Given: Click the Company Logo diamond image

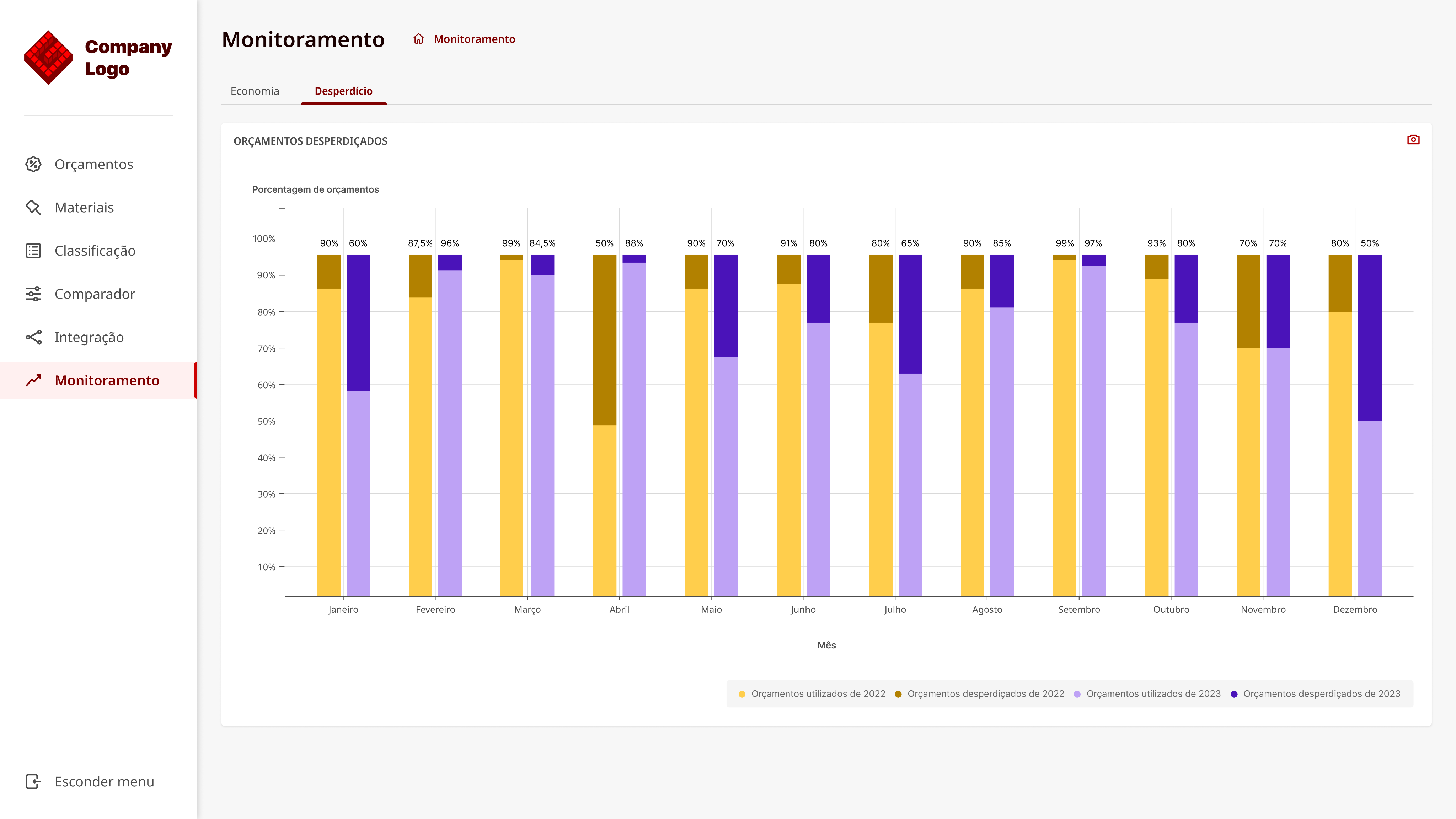Looking at the screenshot, I should pos(49,58).
